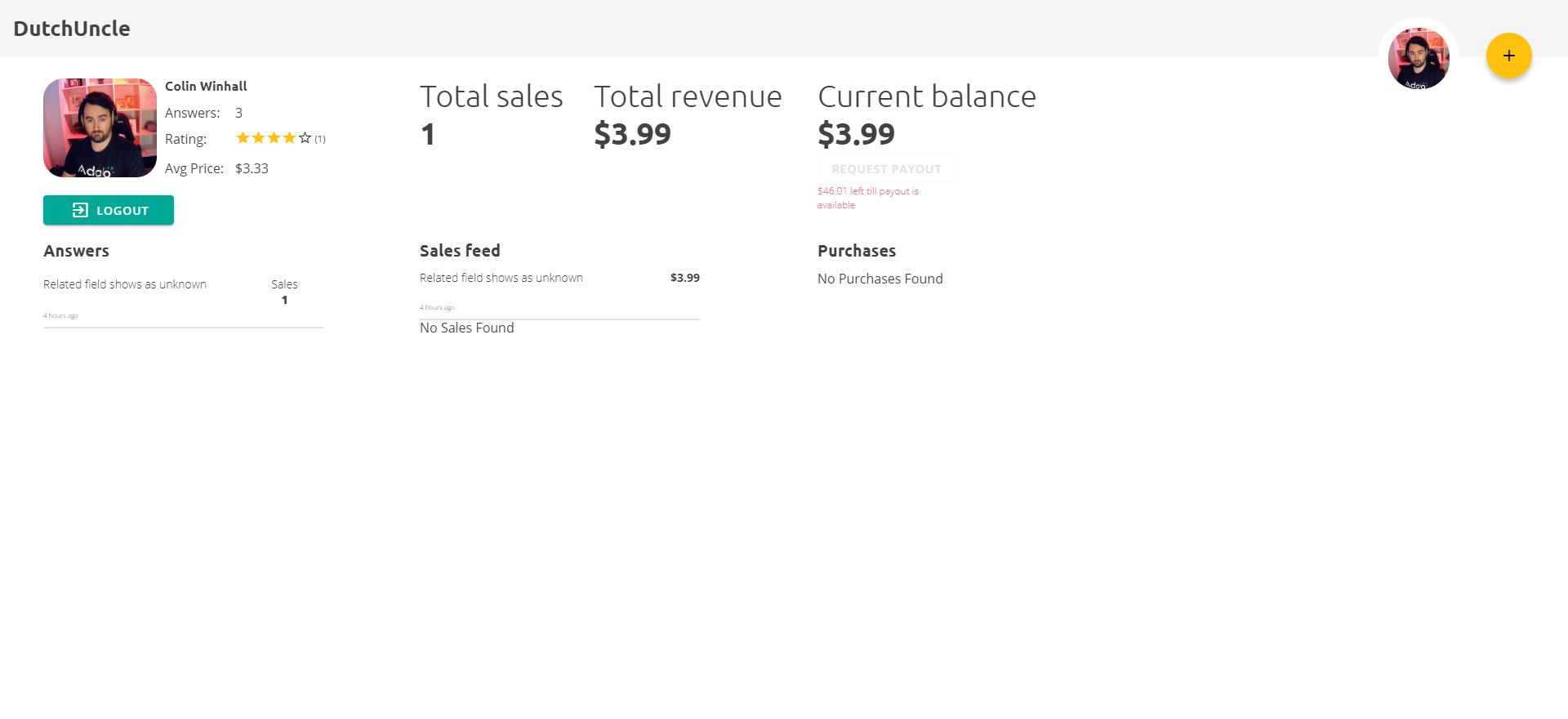
Task: Click the empty fifth rating star
Action: pos(305,138)
